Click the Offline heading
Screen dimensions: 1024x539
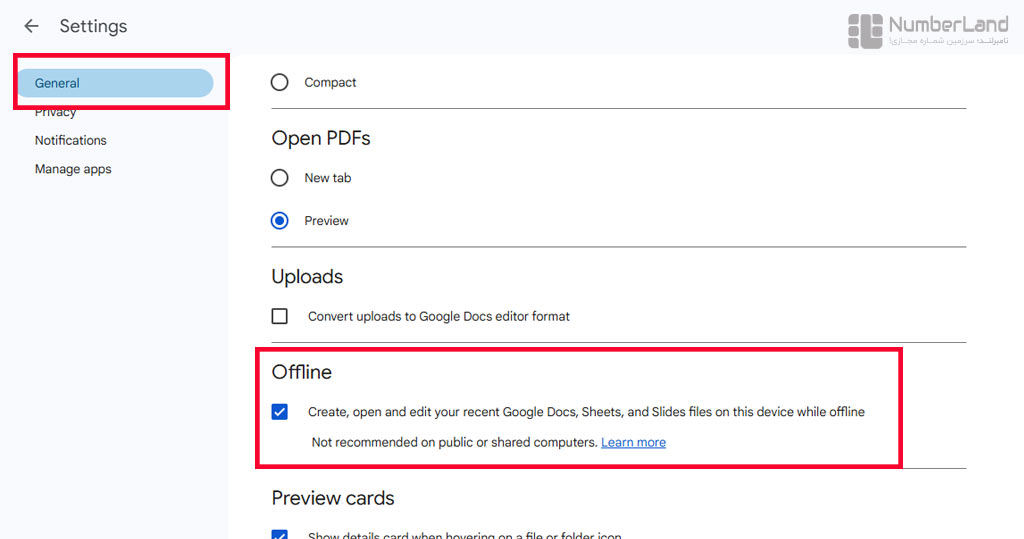[x=302, y=372]
